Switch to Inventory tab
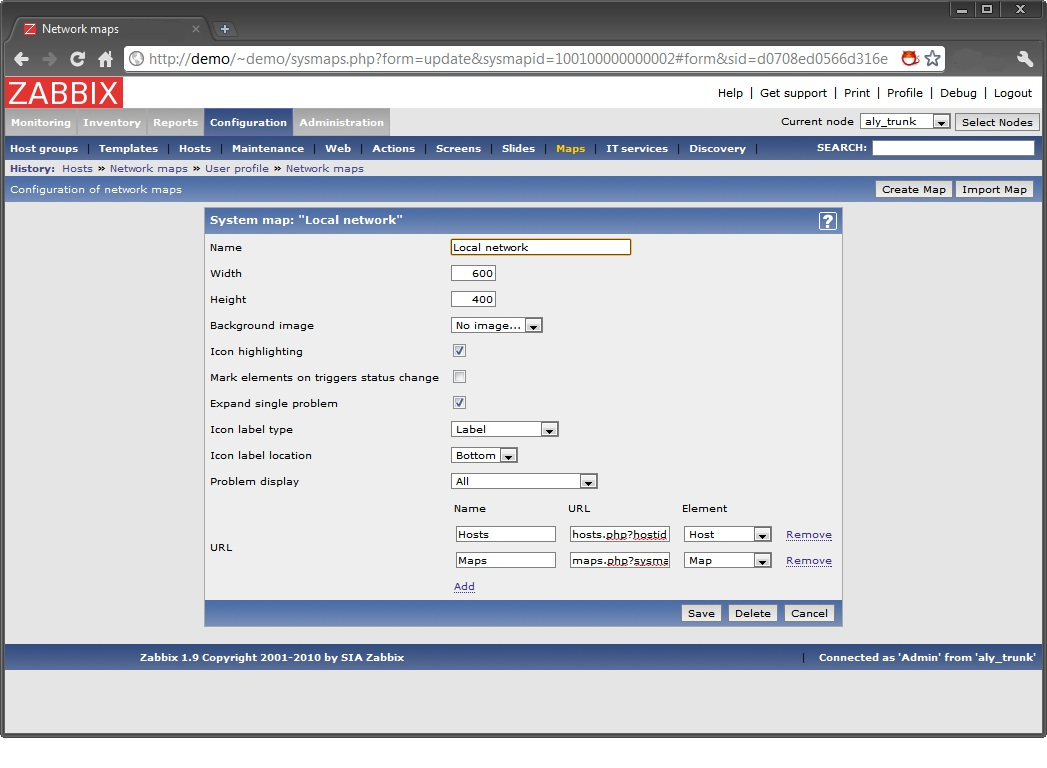 (112, 122)
